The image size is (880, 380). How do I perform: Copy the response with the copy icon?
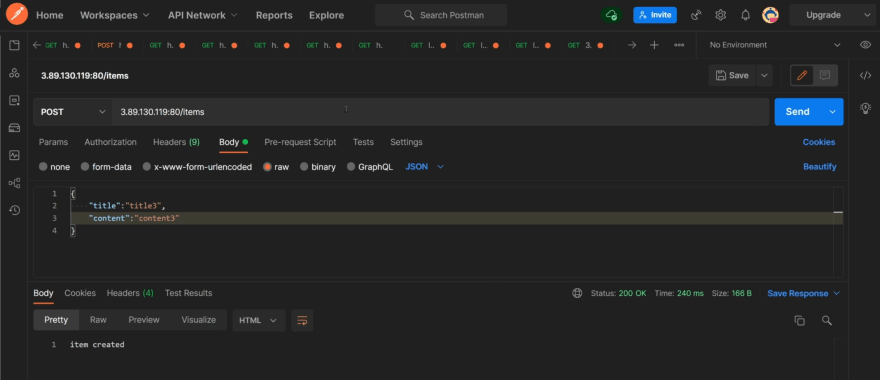(799, 321)
